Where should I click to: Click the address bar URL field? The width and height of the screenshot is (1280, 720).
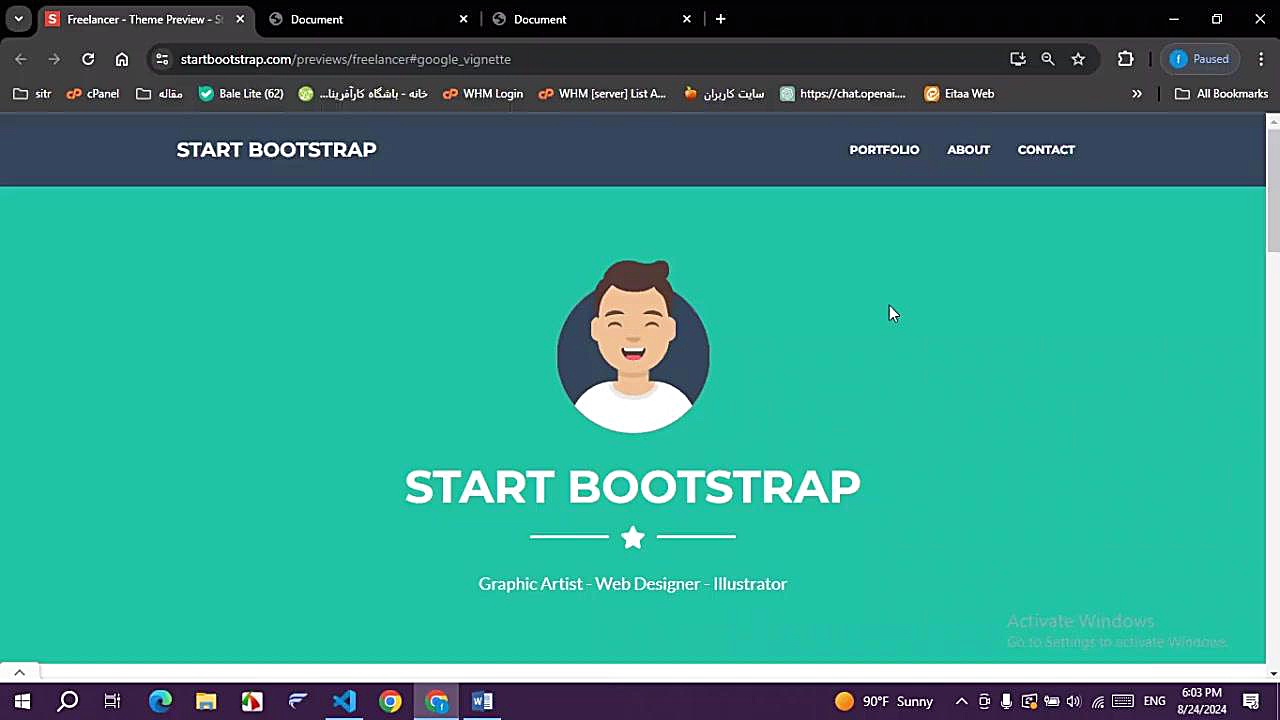[x=590, y=59]
